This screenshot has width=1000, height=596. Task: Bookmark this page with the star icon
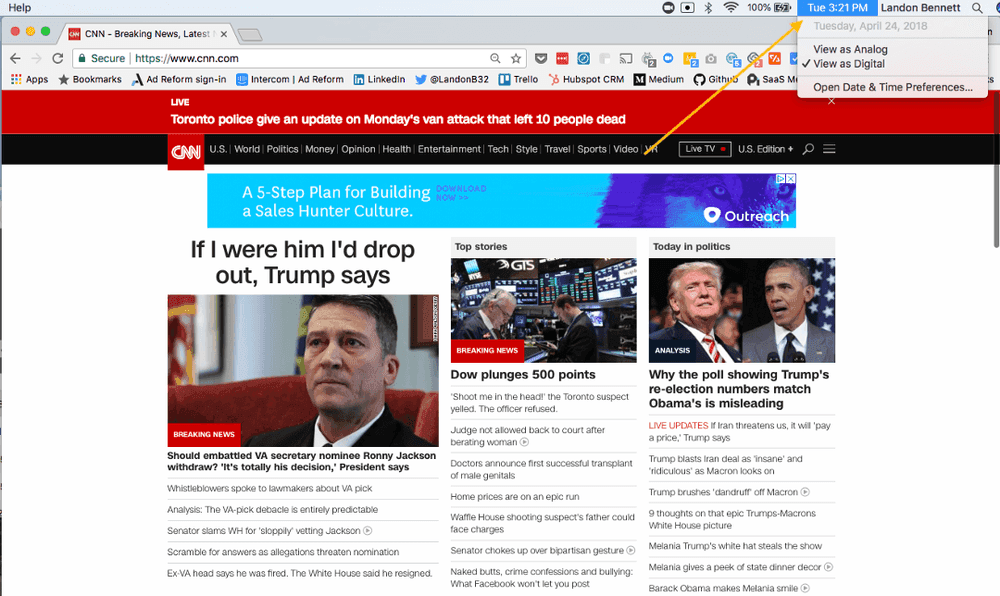point(515,58)
